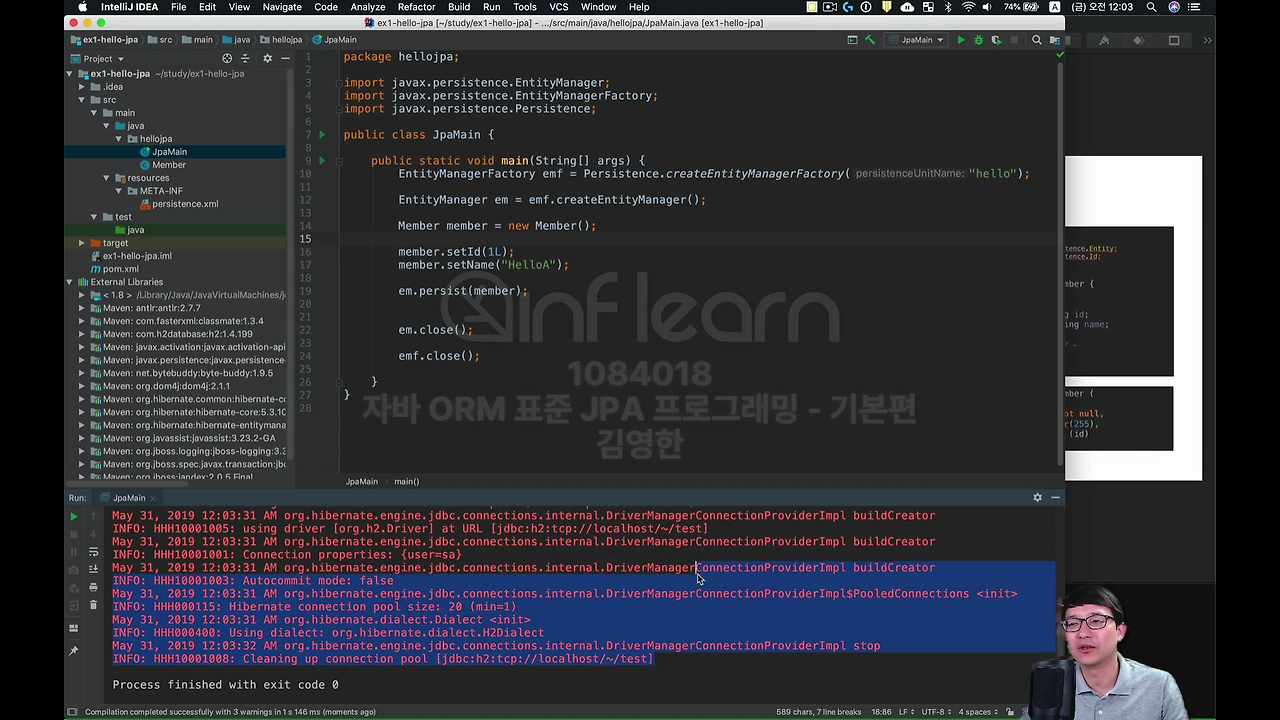Enable scroll to end in Run console
The height and width of the screenshot is (720, 1280).
tap(93, 570)
